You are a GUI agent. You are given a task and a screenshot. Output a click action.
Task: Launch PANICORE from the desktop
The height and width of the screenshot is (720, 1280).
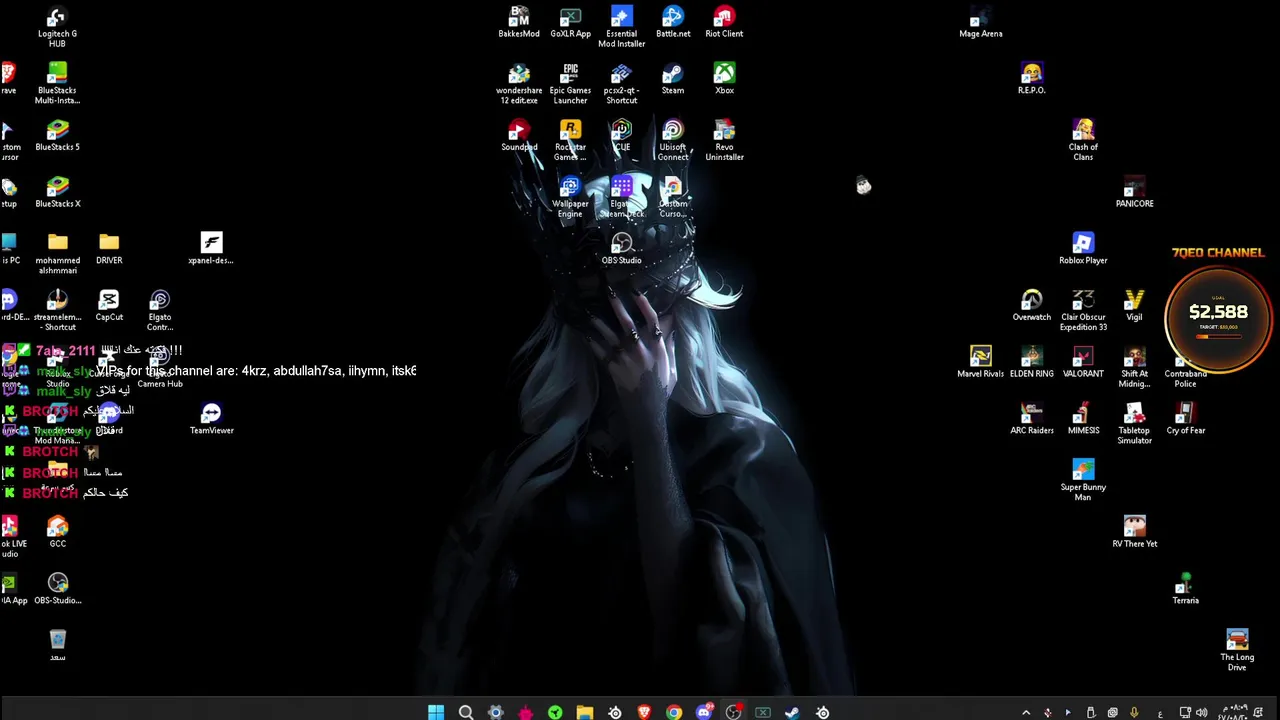coord(1134,193)
